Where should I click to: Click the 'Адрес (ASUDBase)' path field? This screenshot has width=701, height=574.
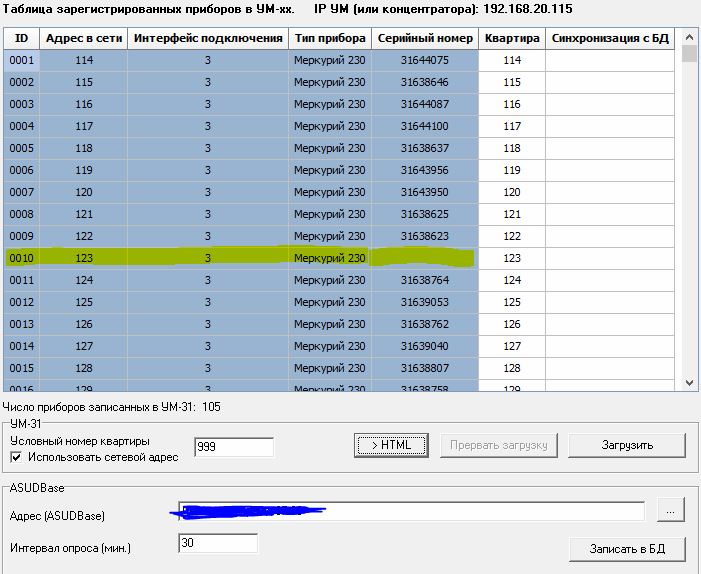pos(411,511)
